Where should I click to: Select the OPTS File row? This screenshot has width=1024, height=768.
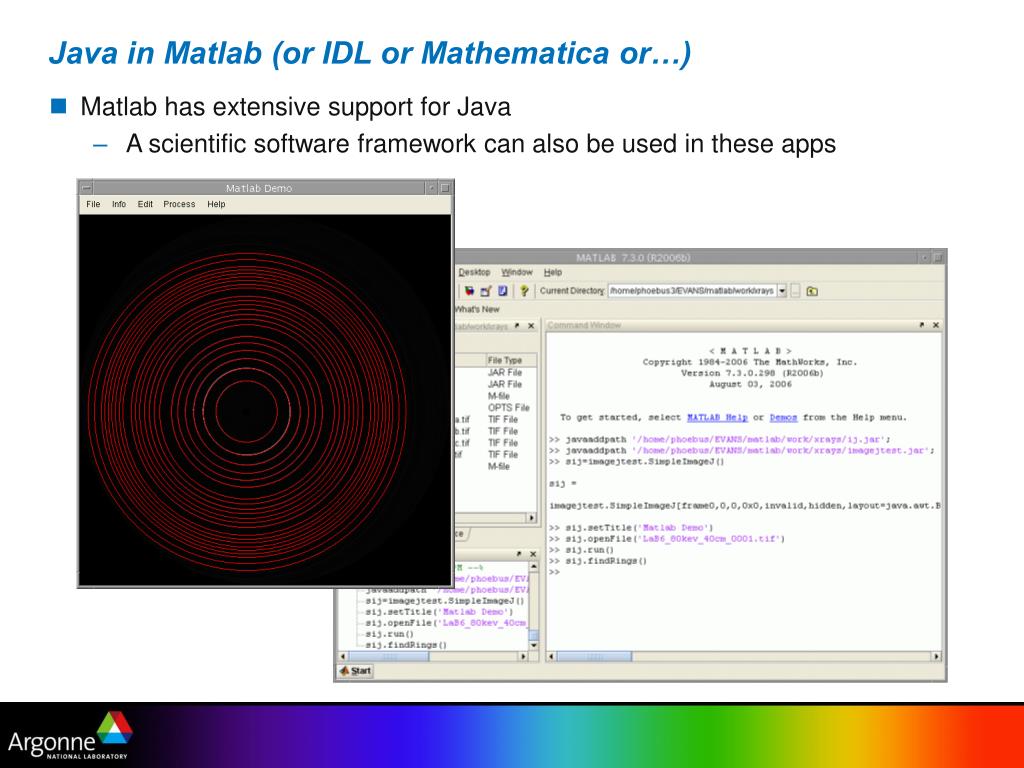click(x=496, y=408)
